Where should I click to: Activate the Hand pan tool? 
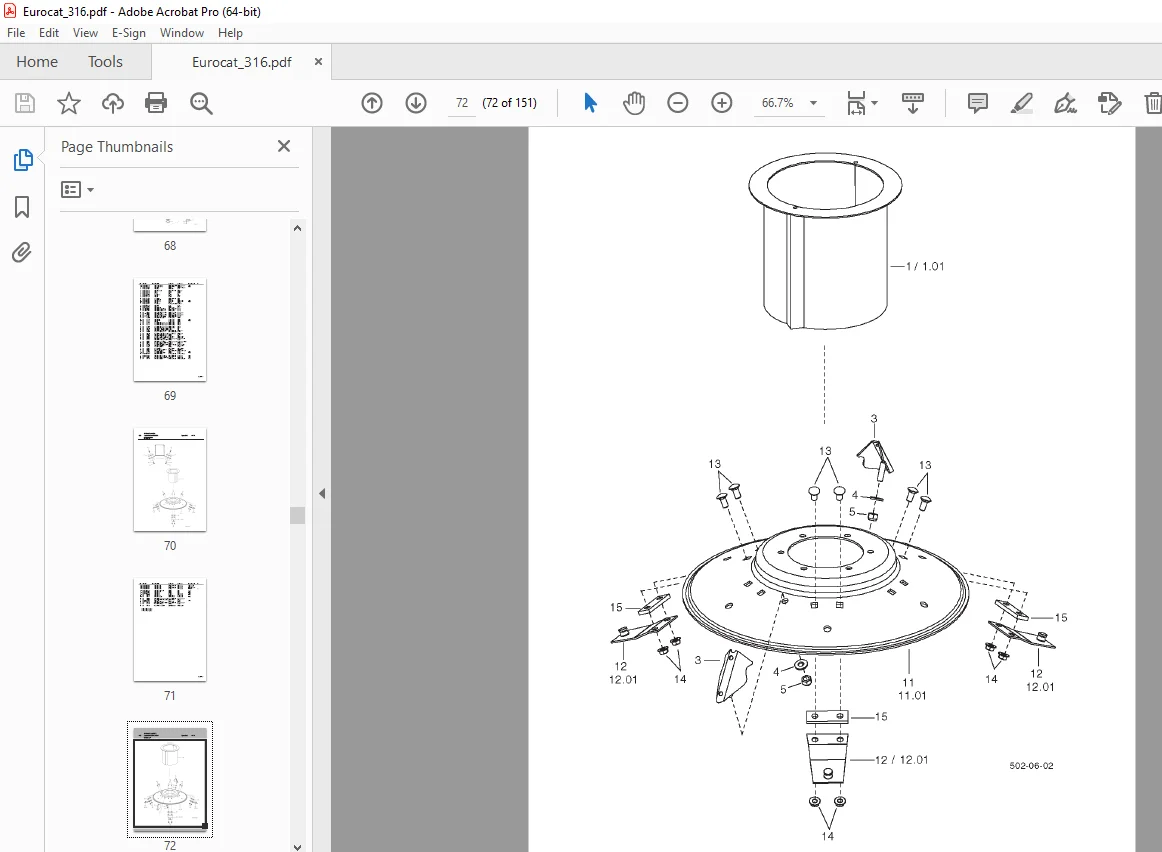tap(634, 103)
